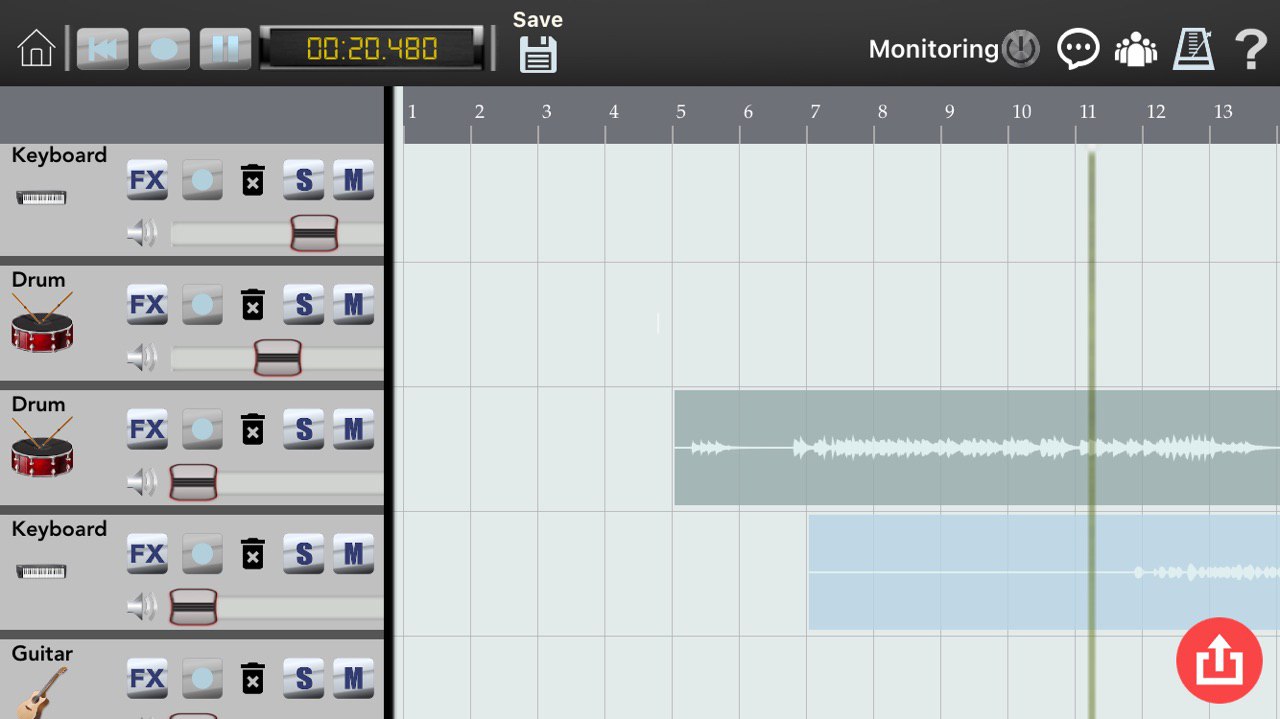Image resolution: width=1280 pixels, height=719 pixels.
Task: Select the acoustic guitar icon on the Guitar track
Action: coord(42,692)
